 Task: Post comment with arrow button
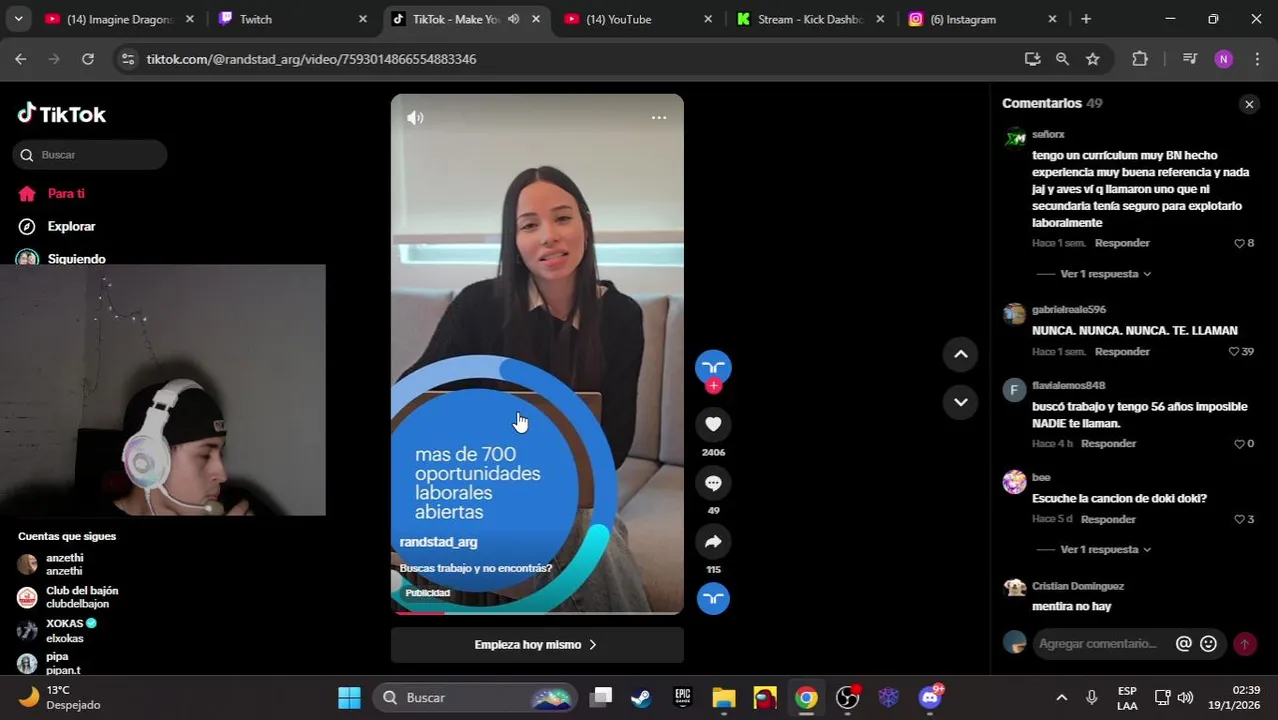[1245, 644]
